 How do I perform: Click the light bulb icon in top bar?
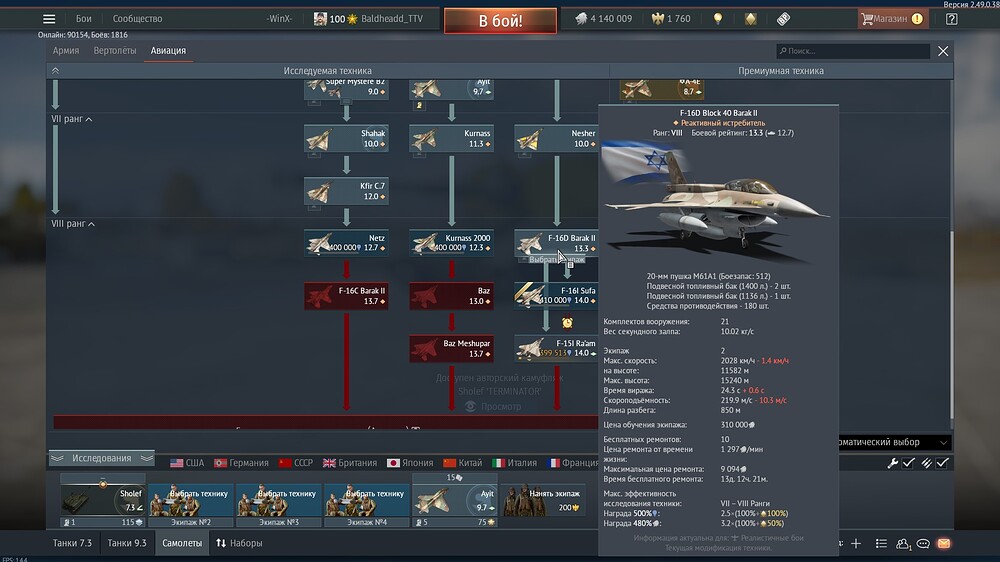pyautogui.click(x=717, y=19)
